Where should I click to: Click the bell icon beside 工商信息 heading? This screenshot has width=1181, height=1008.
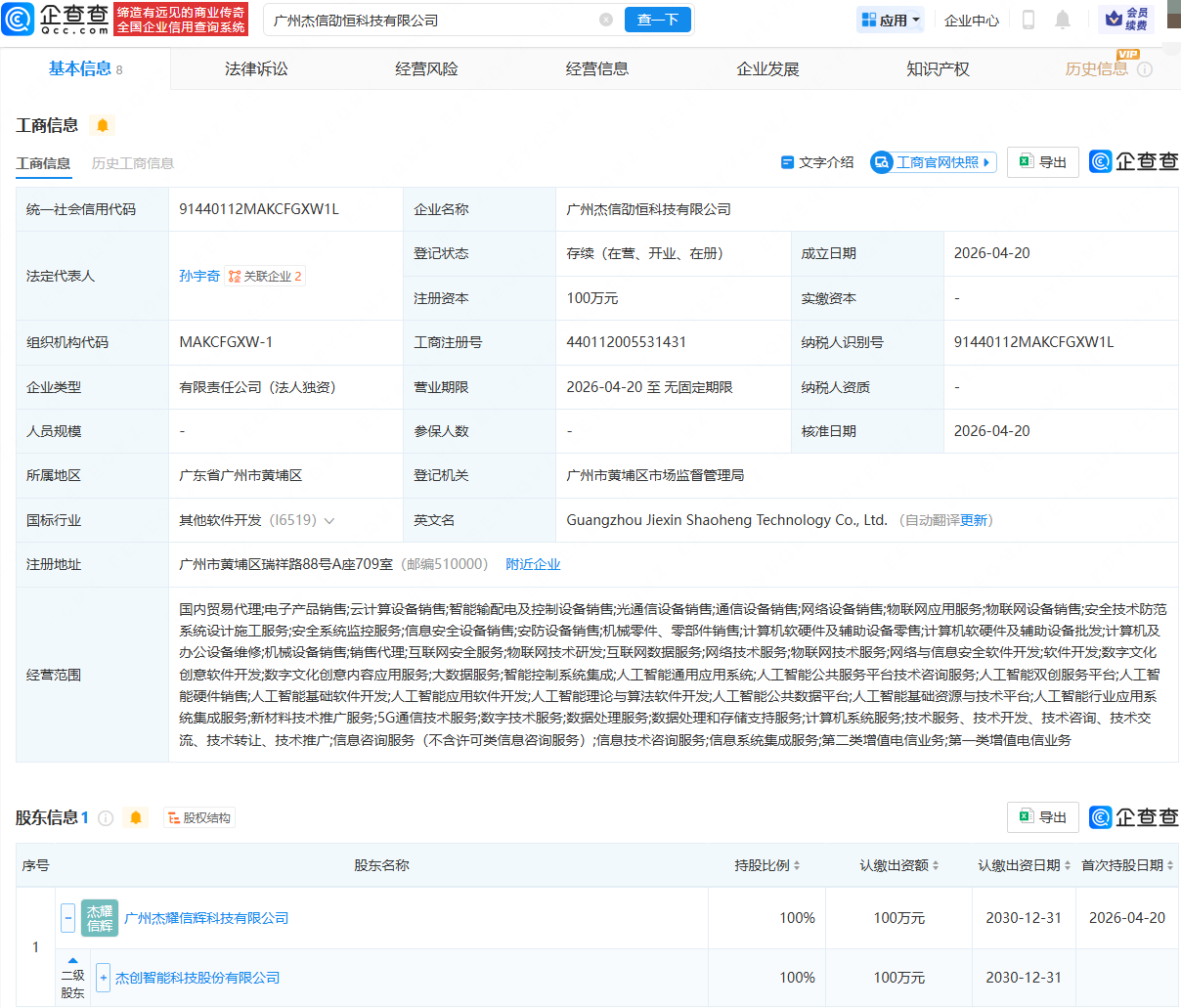(102, 125)
